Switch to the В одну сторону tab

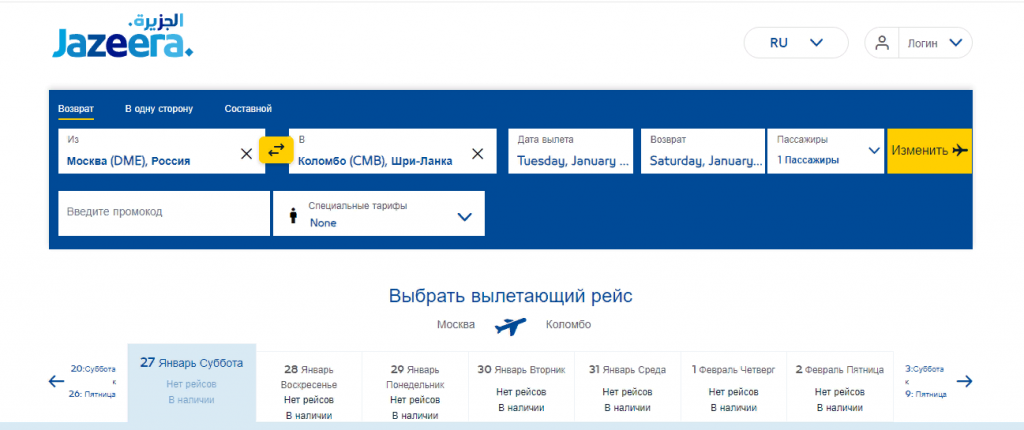(x=159, y=109)
